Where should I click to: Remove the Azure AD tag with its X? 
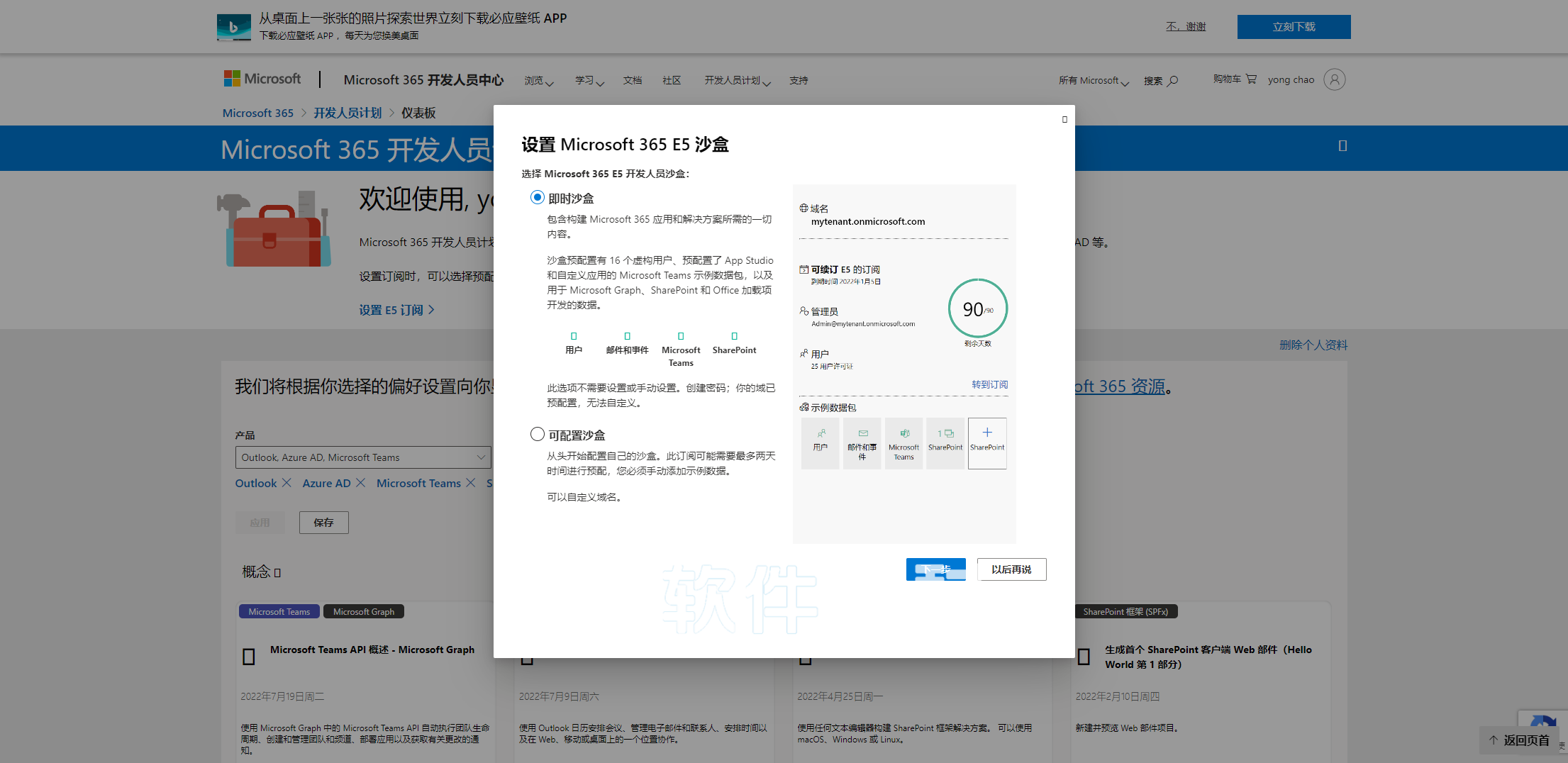coord(360,483)
